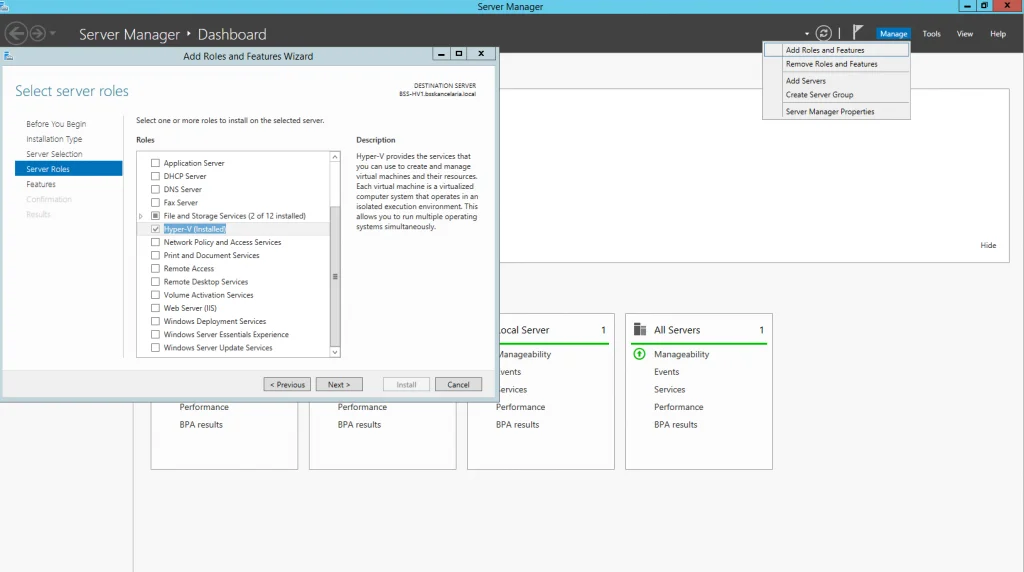This screenshot has height=572, width=1024.
Task: Expand File and Storage Services role tree
Action: coord(141,216)
